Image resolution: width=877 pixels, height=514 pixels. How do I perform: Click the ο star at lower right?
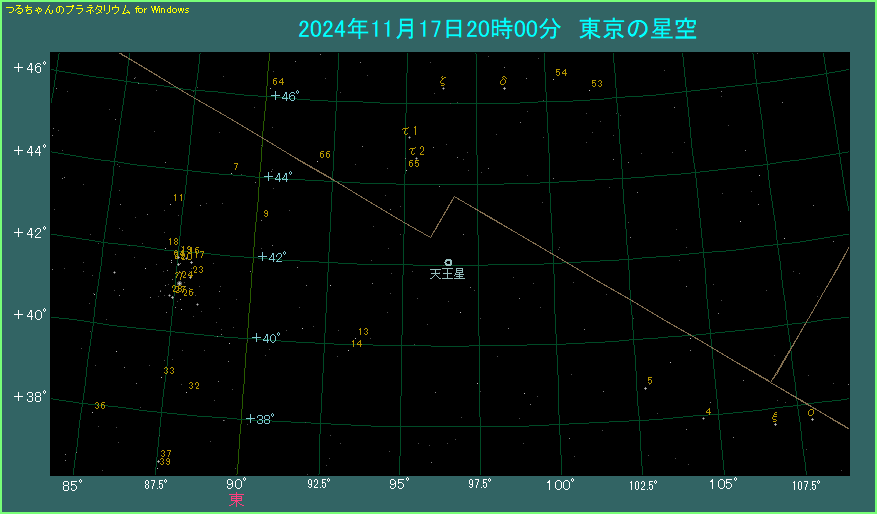pos(811,413)
